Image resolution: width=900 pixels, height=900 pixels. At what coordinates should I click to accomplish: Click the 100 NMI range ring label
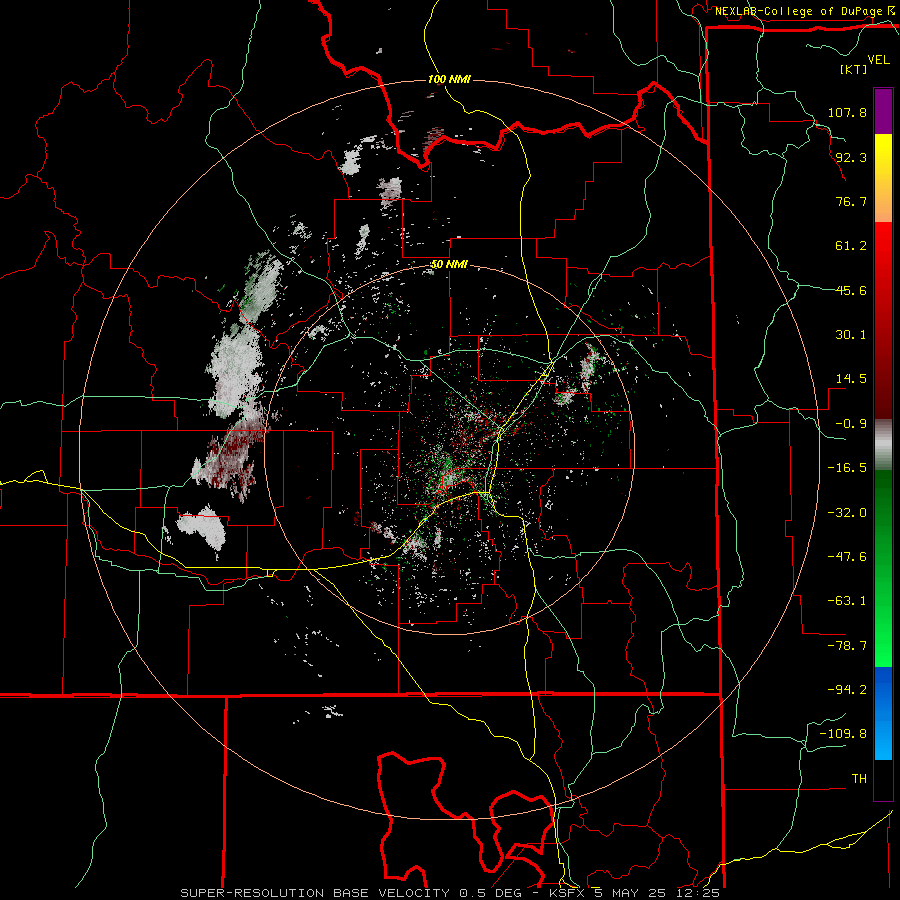(449, 79)
